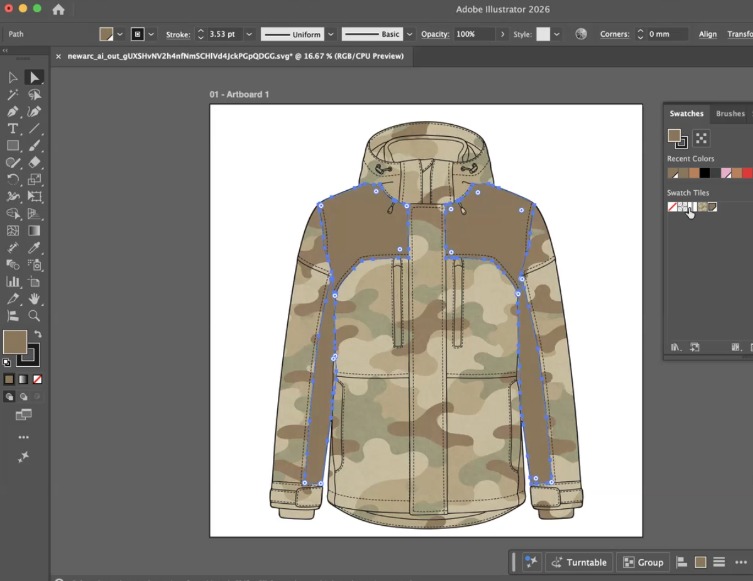Select pink swatch in Recent Colors
Image resolution: width=753 pixels, height=581 pixels.
click(x=726, y=173)
